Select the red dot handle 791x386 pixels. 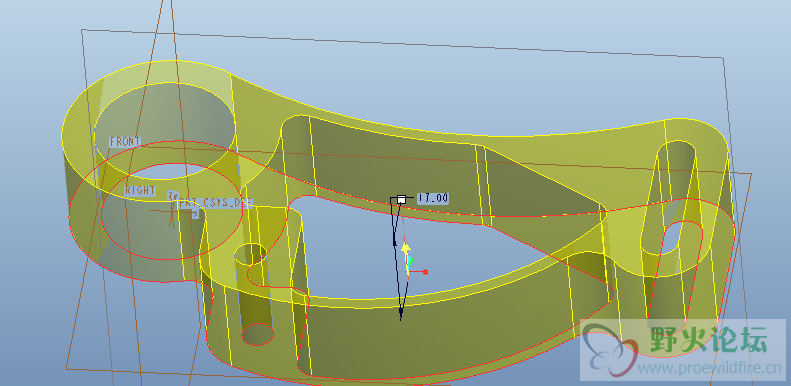[426, 272]
